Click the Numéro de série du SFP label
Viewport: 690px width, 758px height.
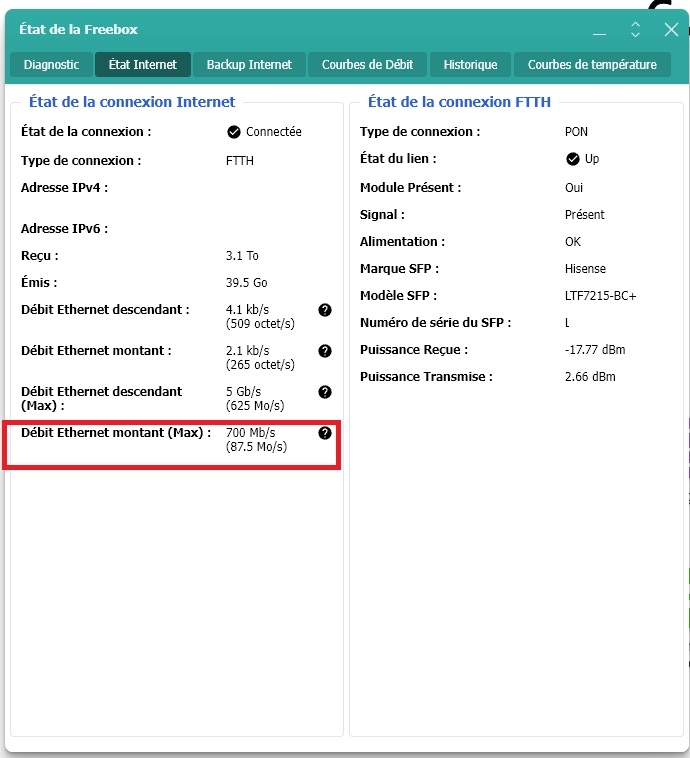pos(435,323)
